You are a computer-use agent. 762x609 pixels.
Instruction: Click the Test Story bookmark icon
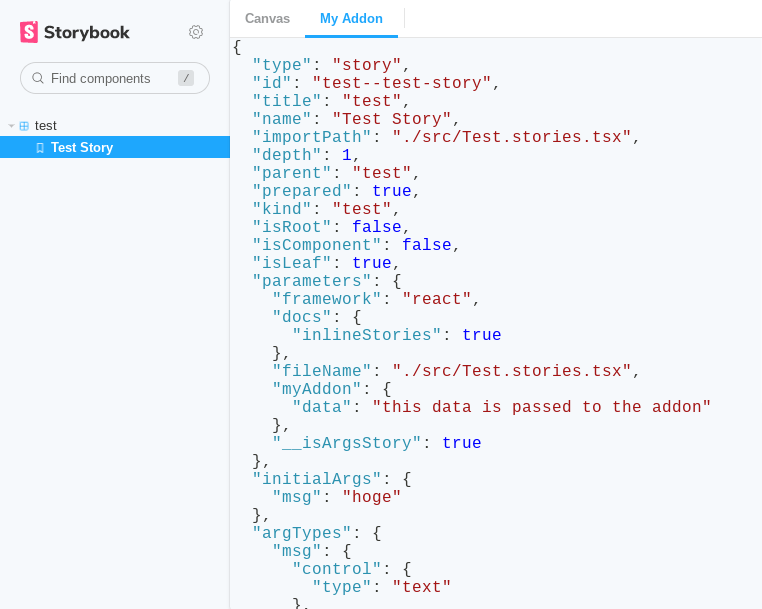[x=40, y=148]
